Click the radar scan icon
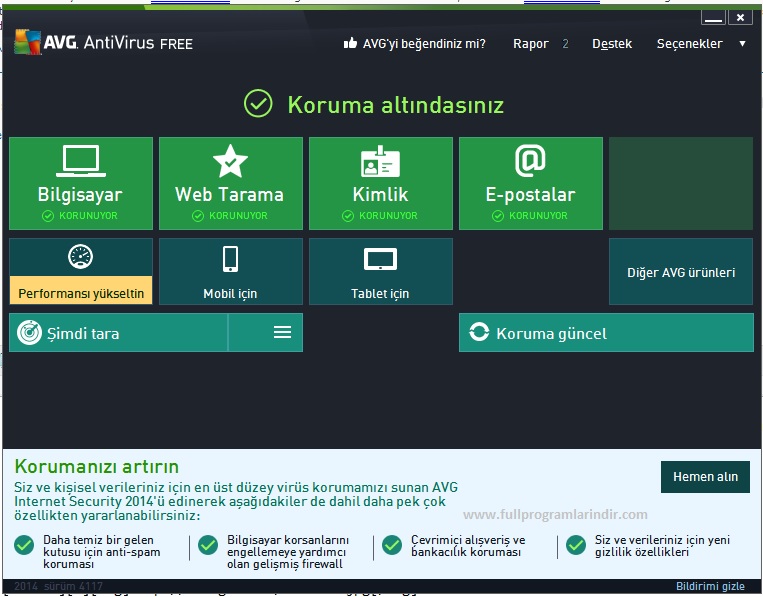The image size is (763, 597). (x=29, y=333)
